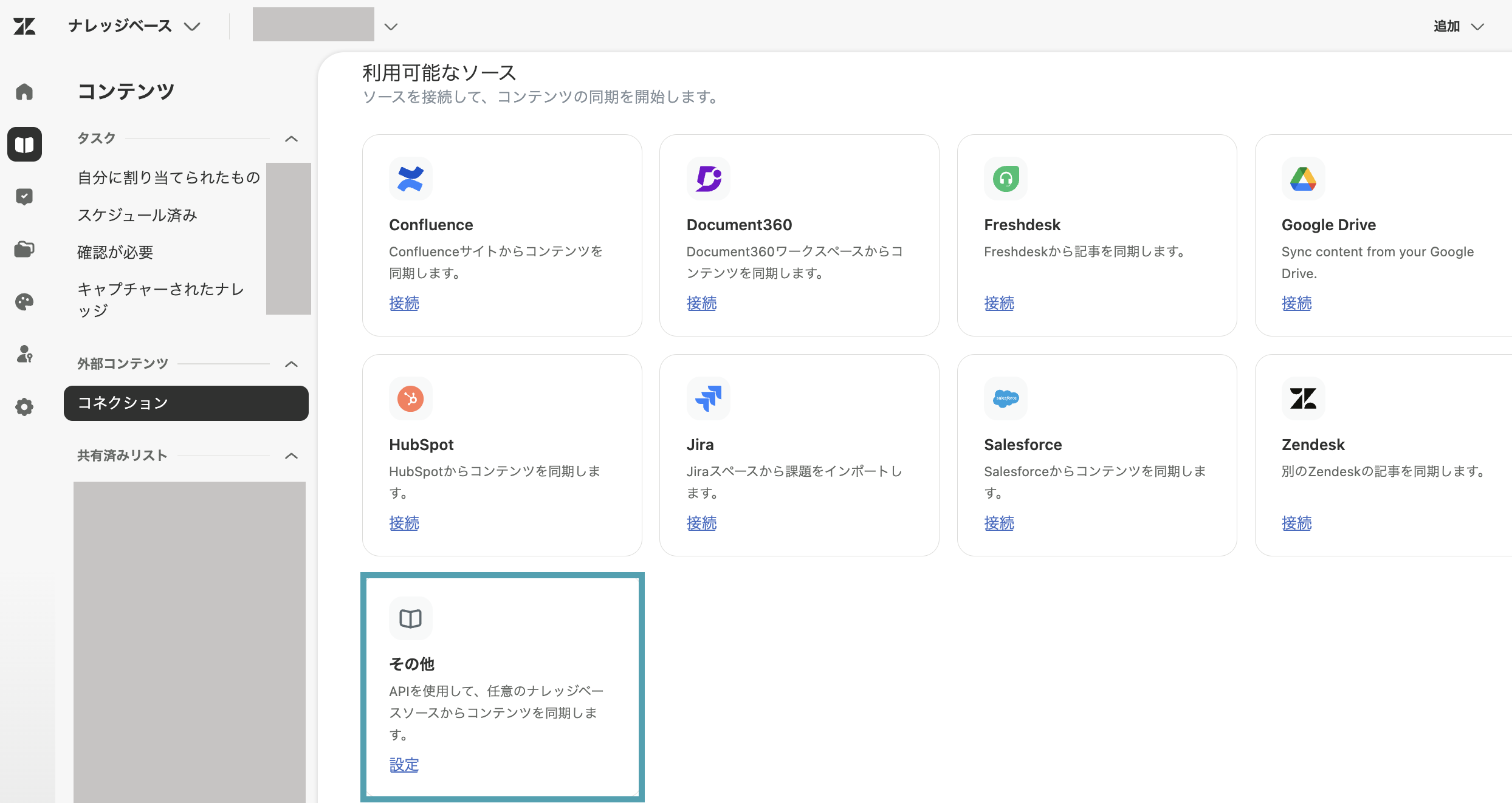Select コネクション in the sidebar

[186, 403]
